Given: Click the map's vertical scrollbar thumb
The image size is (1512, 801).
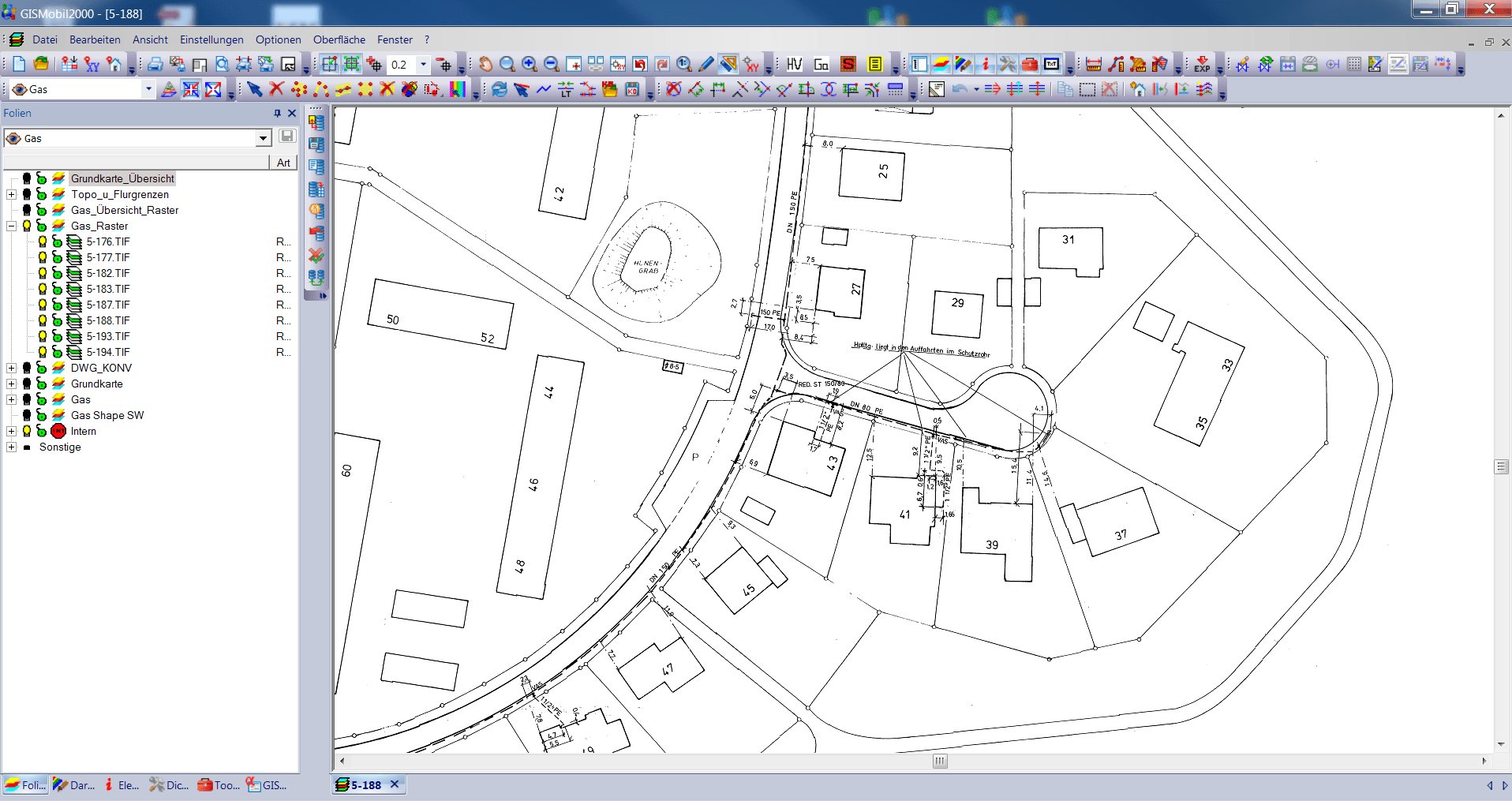Looking at the screenshot, I should tap(1502, 466).
